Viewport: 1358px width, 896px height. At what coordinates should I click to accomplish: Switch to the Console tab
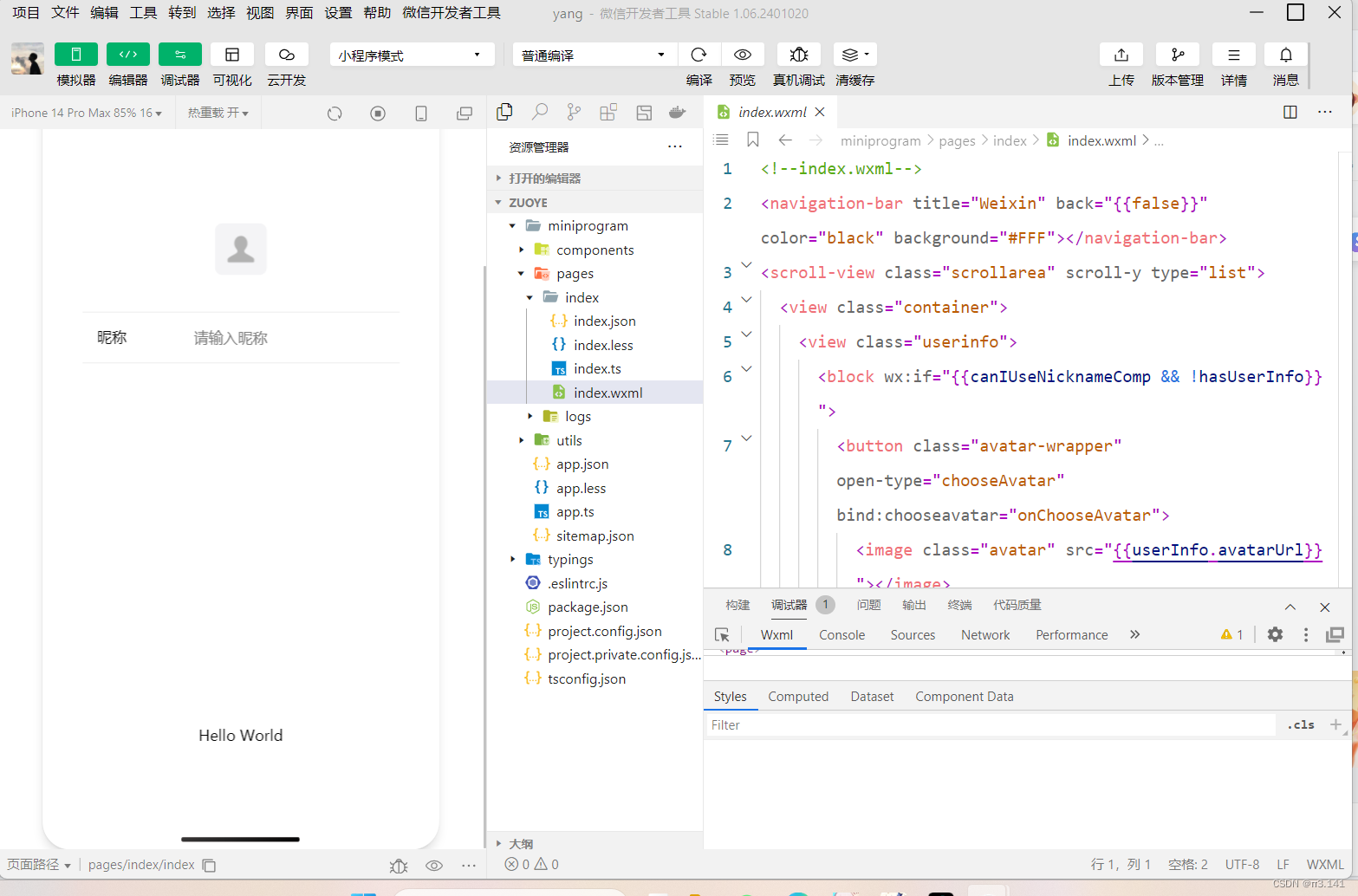tap(841, 634)
